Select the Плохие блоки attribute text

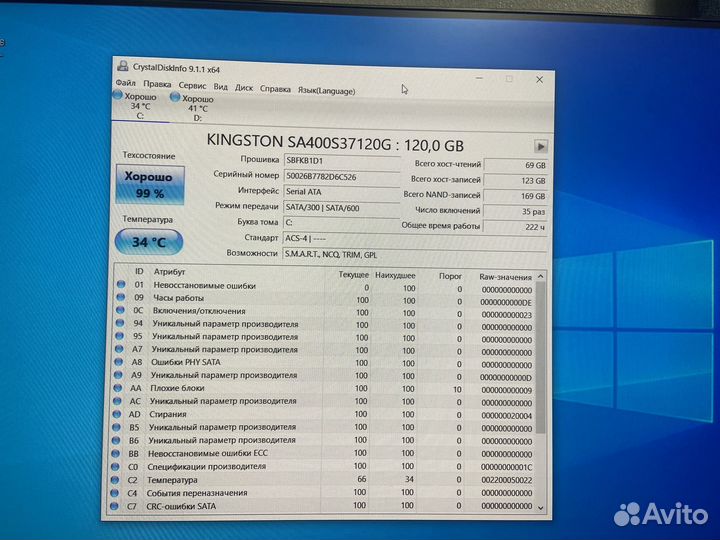[x=177, y=388]
